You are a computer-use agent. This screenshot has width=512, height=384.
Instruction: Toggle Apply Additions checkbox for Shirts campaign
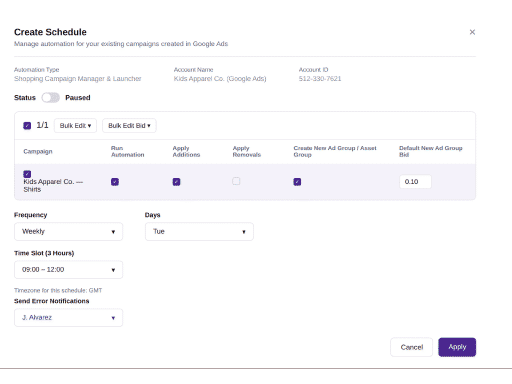(176, 182)
